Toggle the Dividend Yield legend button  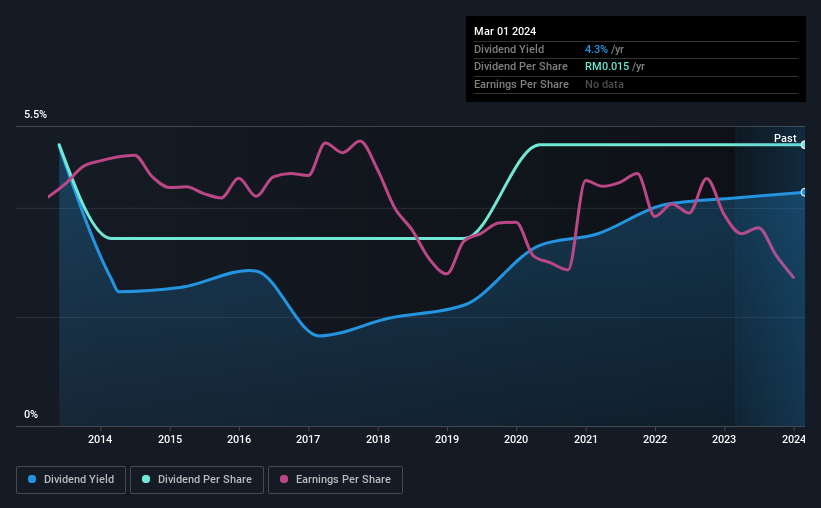[71, 479]
